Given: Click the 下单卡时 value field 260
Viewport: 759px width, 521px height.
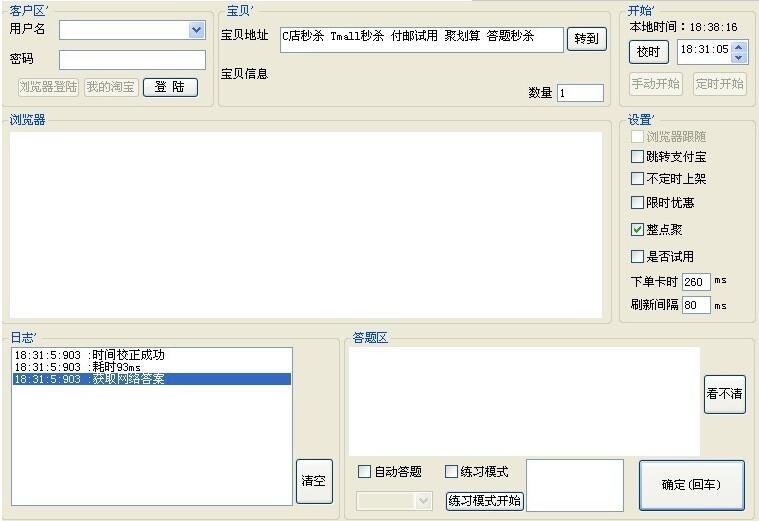Looking at the screenshot, I should click(696, 282).
